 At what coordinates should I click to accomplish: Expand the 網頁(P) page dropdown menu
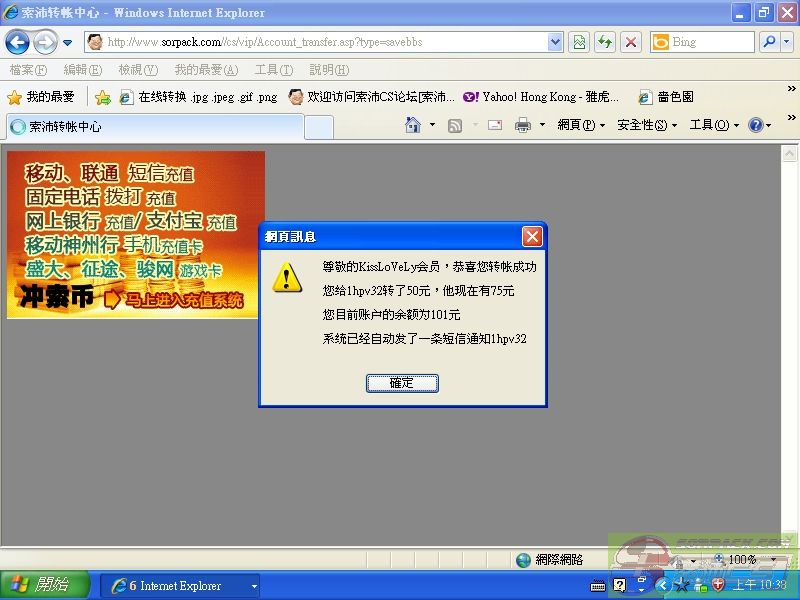point(581,125)
